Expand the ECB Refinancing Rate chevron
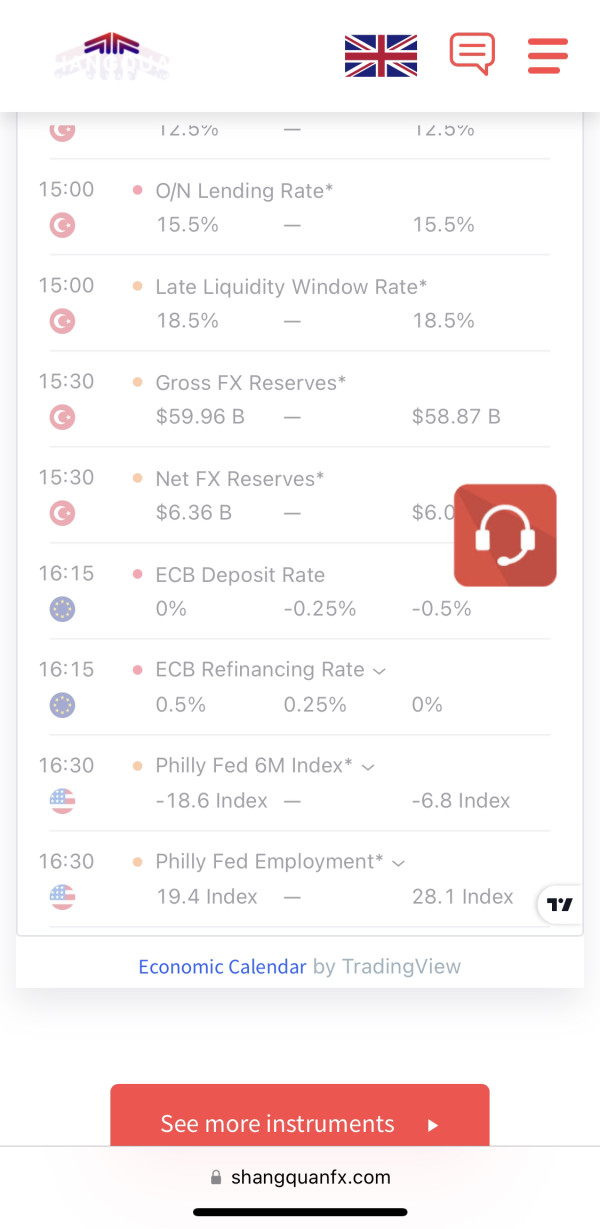 (x=379, y=671)
